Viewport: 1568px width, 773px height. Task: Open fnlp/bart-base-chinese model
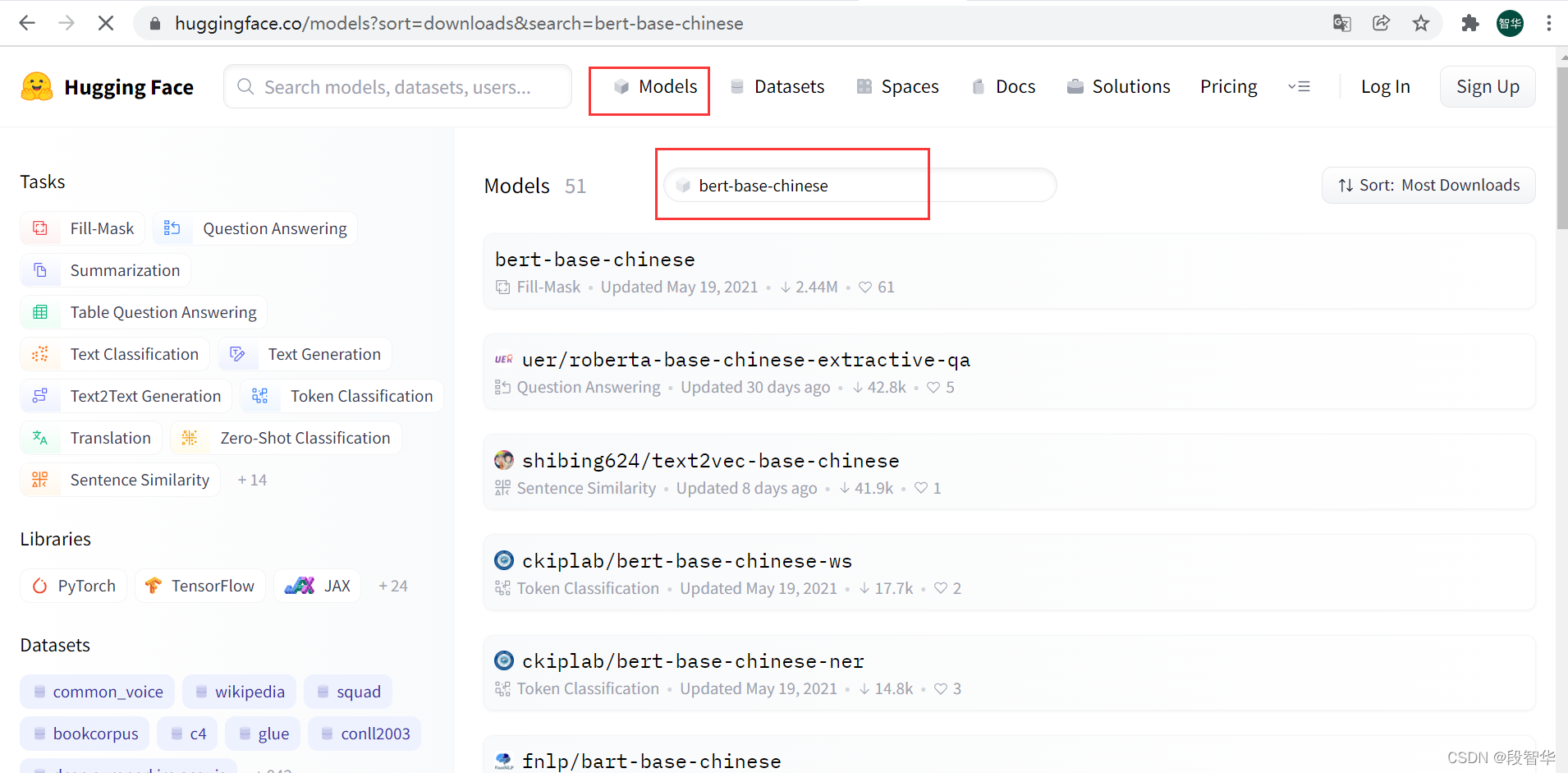click(x=1009, y=755)
